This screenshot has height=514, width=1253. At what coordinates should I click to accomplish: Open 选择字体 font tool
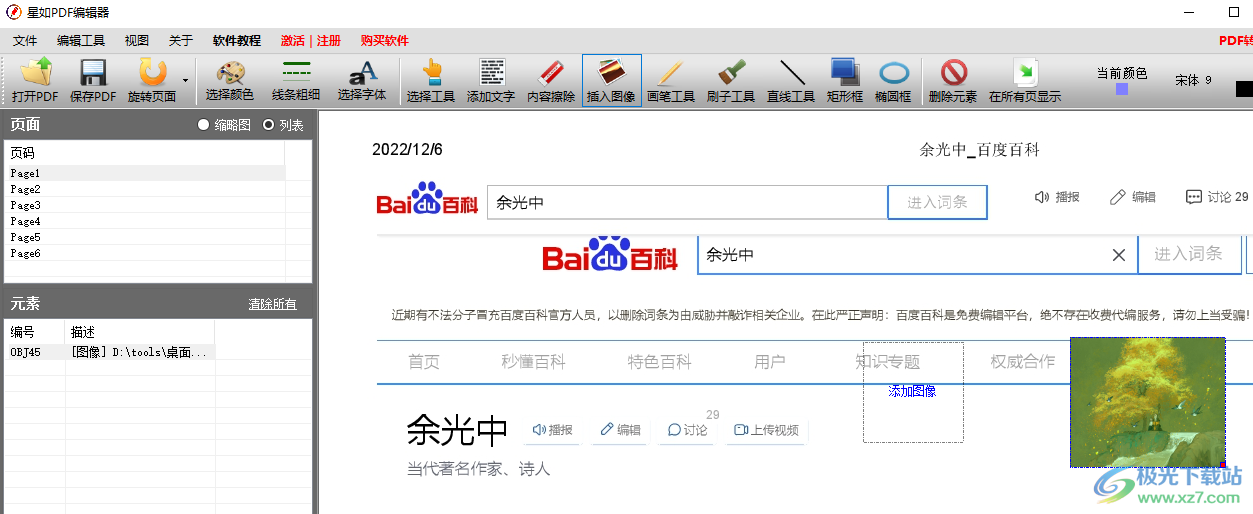click(362, 80)
